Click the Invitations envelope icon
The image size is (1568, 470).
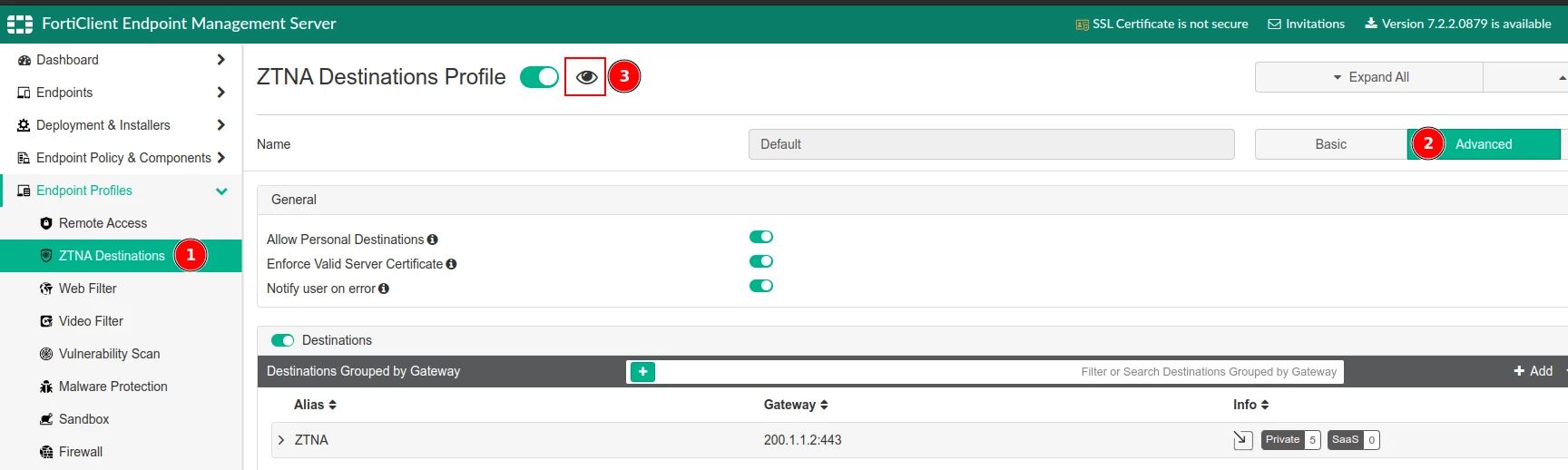coord(1275,24)
